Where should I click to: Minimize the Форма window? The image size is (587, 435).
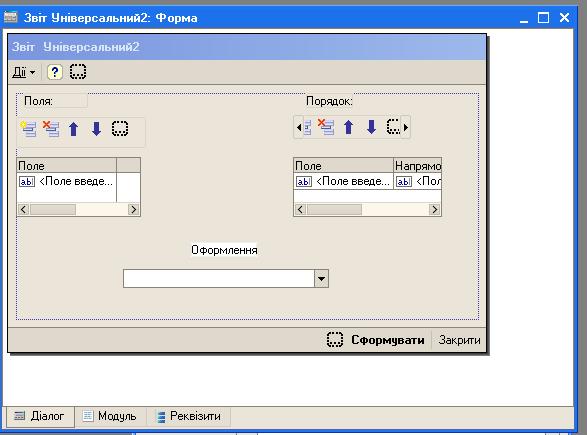click(x=524, y=18)
